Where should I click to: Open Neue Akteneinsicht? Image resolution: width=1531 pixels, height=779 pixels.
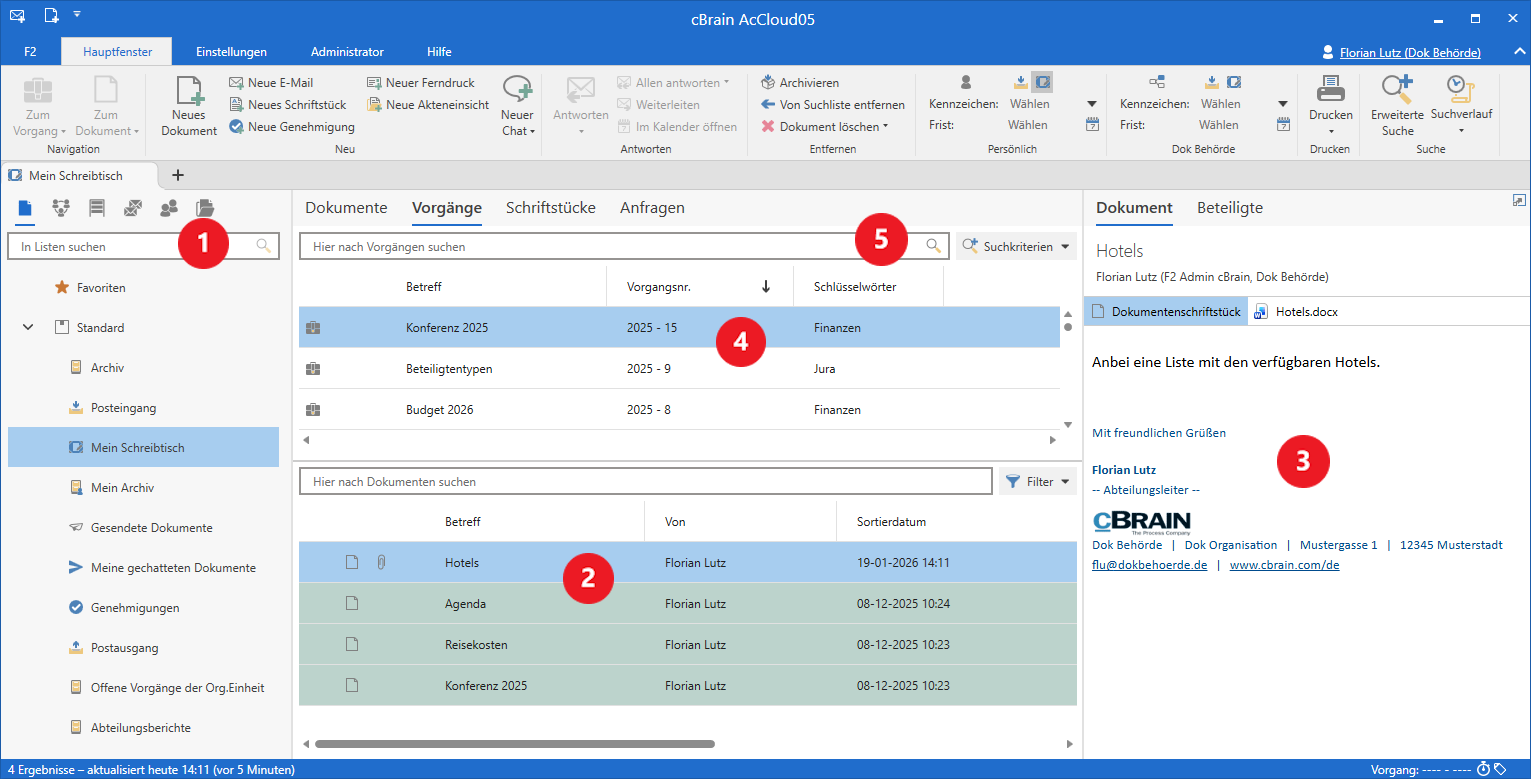coord(428,105)
